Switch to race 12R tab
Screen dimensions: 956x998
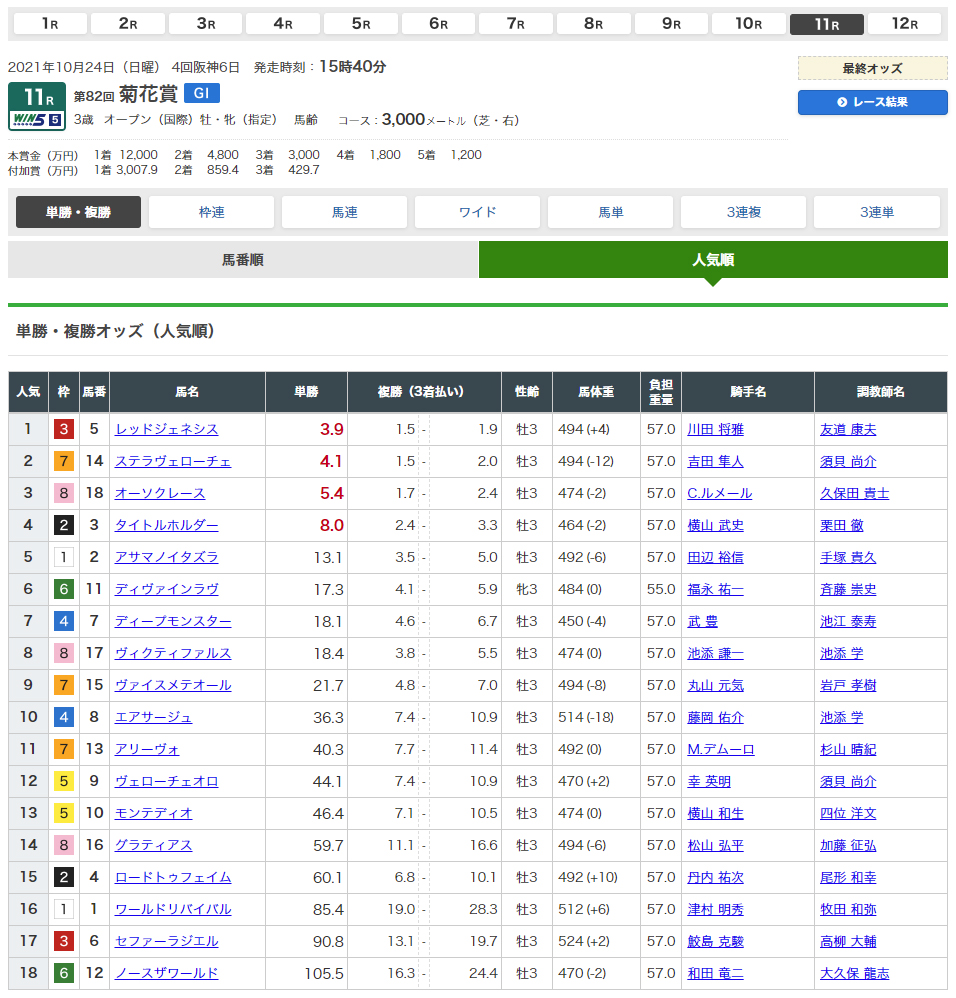(905, 24)
